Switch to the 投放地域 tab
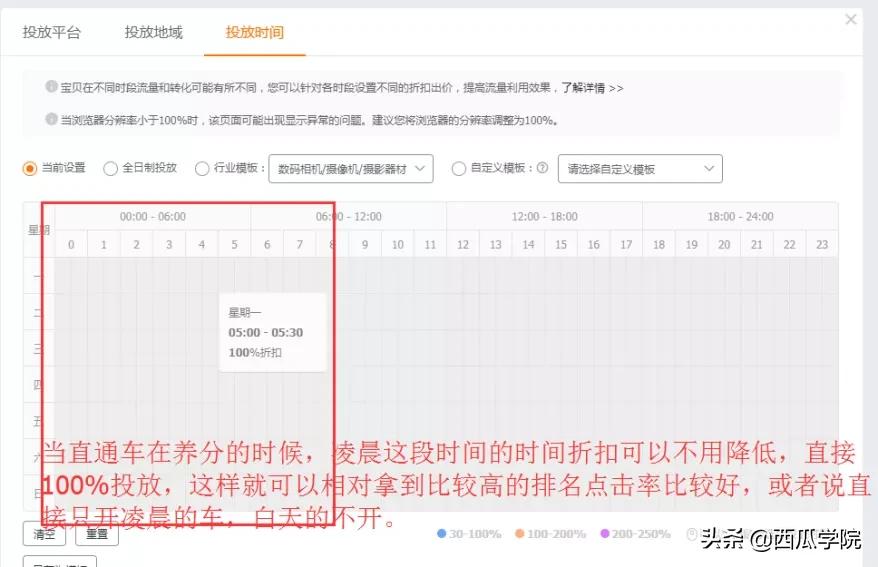The image size is (878, 567). tap(153, 32)
